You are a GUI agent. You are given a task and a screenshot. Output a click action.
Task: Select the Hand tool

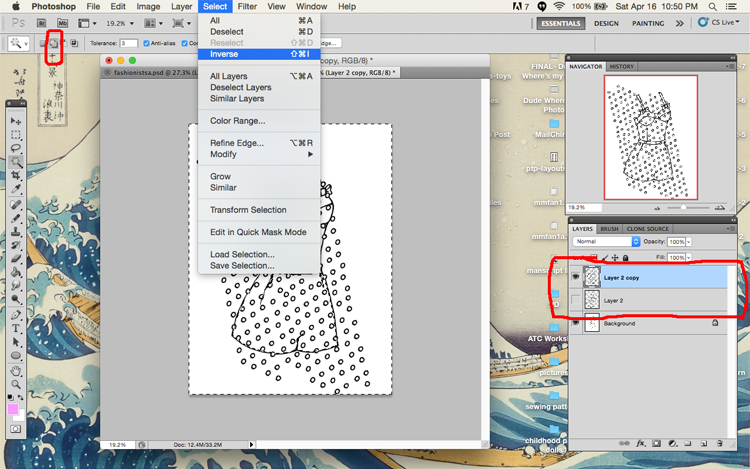[16, 371]
